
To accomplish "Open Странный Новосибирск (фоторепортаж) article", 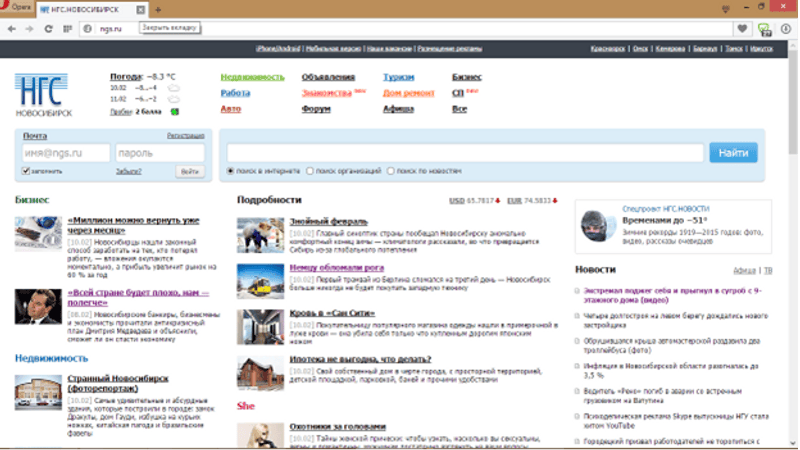I will pos(118,383).
